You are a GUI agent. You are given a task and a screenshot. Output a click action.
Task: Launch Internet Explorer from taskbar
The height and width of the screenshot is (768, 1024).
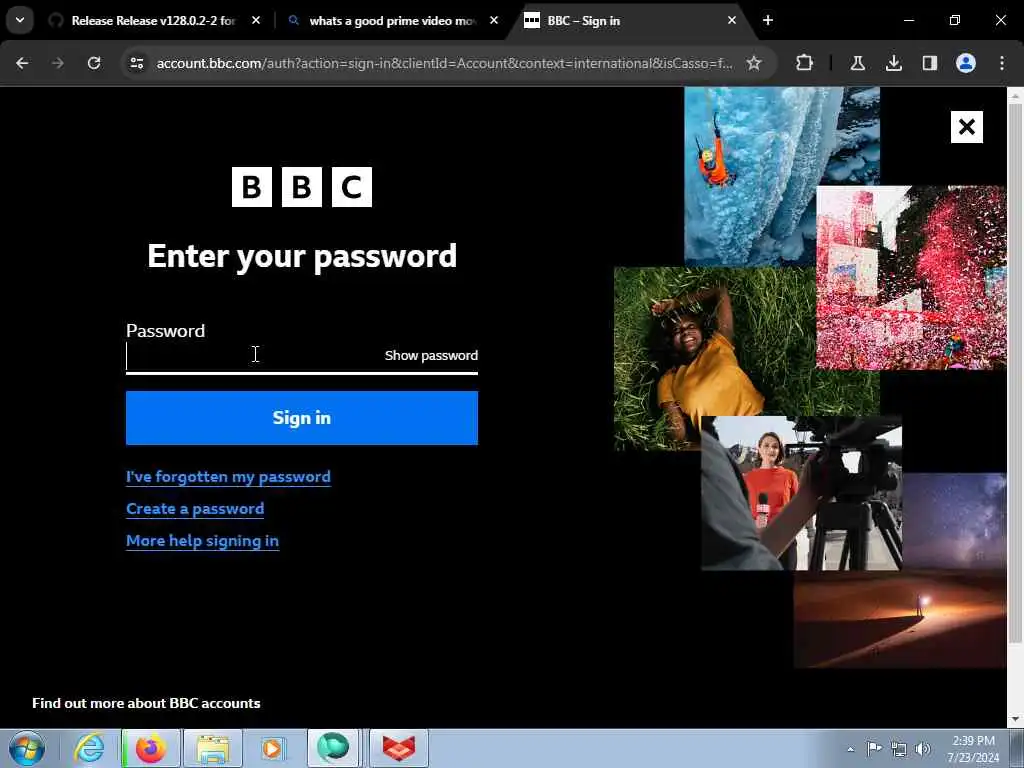coord(89,748)
